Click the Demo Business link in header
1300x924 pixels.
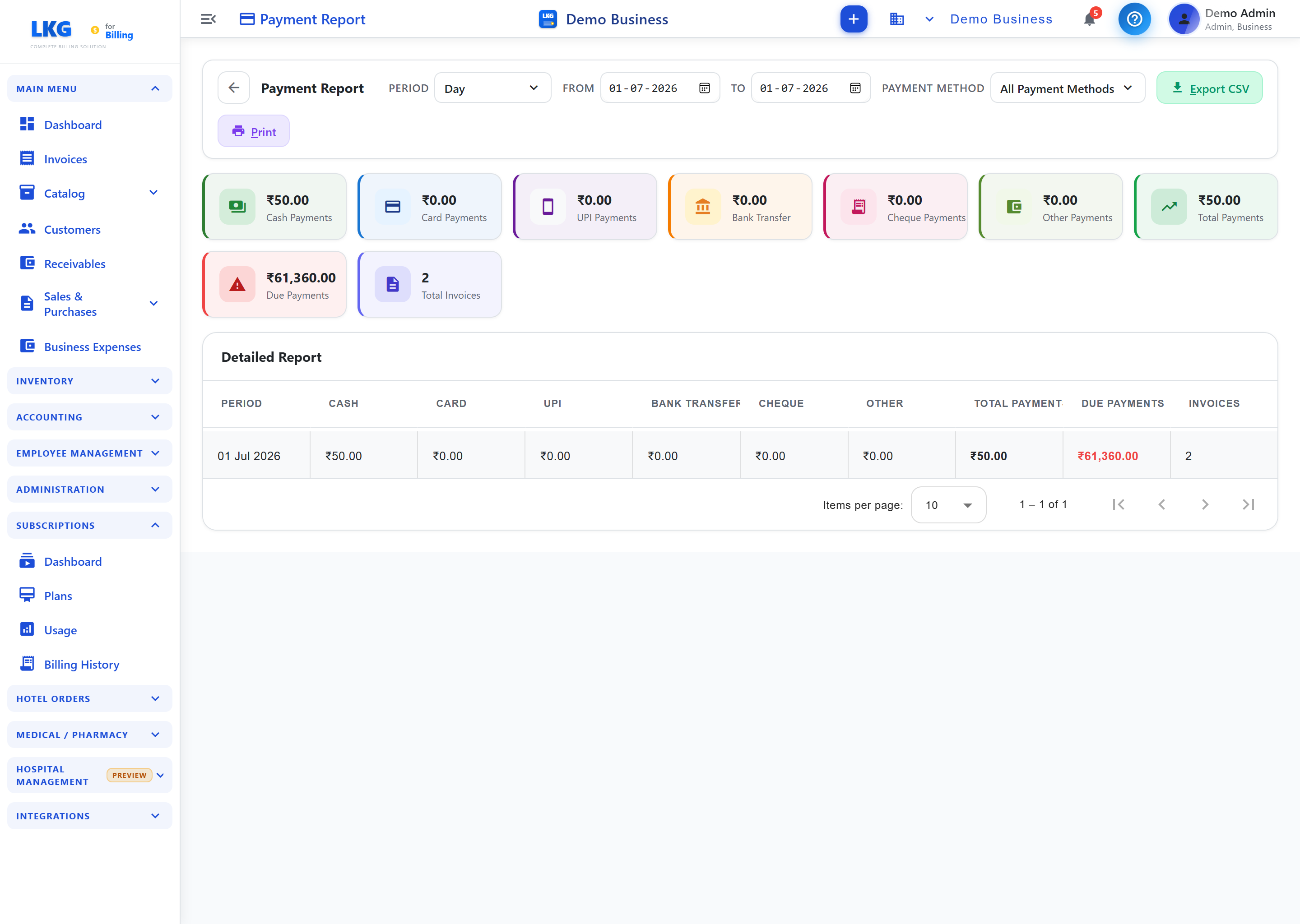pyautogui.click(x=1001, y=19)
